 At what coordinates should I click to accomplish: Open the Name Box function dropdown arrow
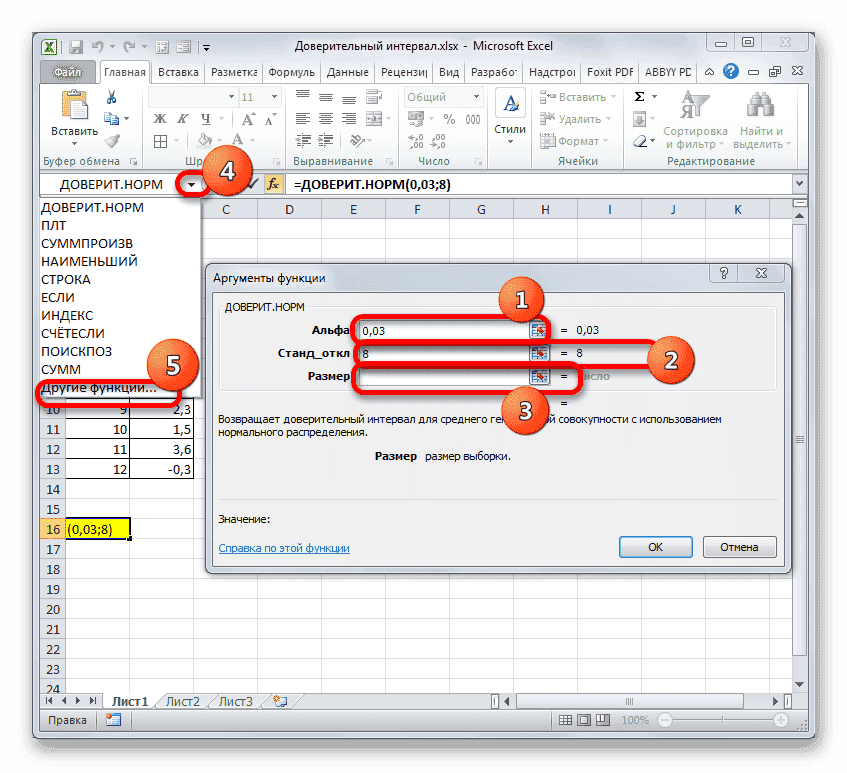pyautogui.click(x=192, y=184)
